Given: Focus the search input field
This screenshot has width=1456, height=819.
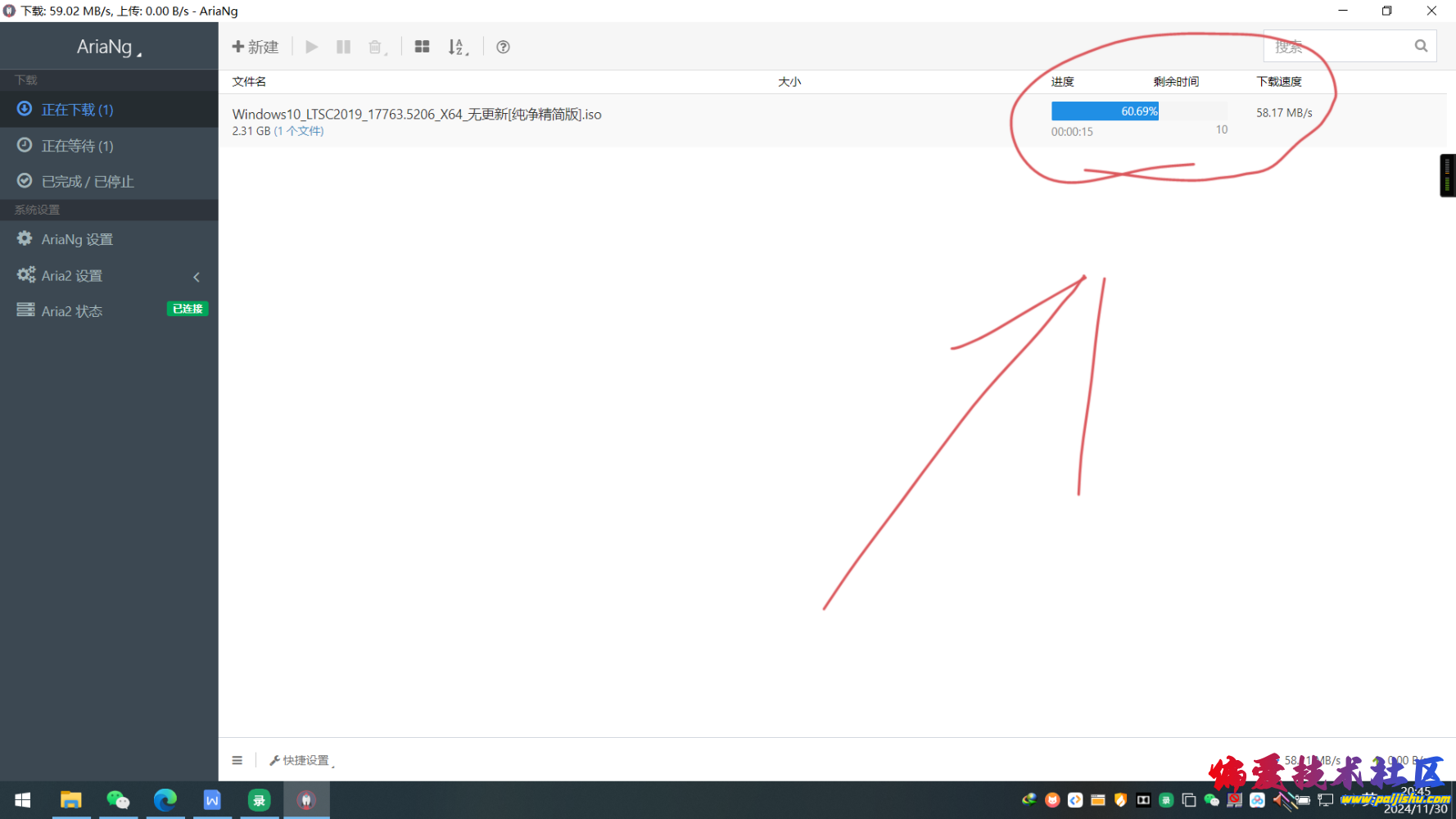Looking at the screenshot, I should [1336, 47].
